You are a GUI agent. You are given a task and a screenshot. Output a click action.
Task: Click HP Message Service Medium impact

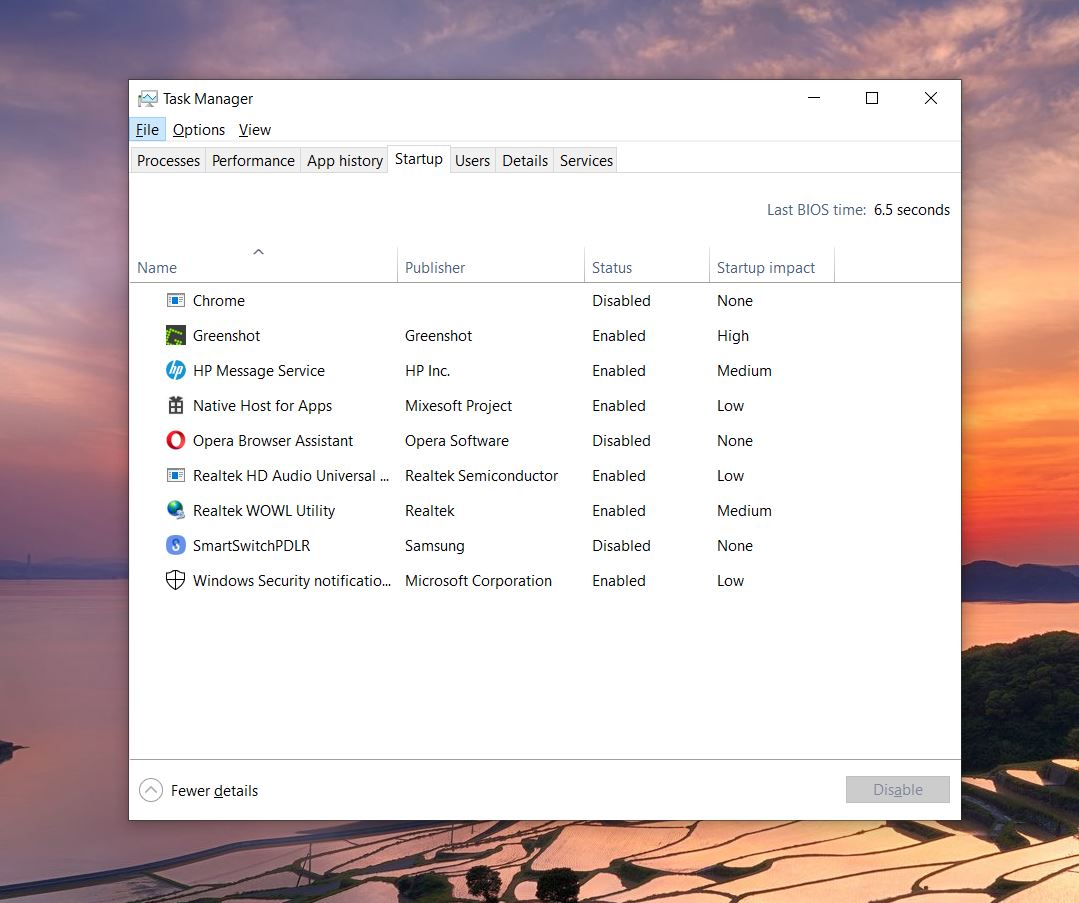[x=744, y=370]
